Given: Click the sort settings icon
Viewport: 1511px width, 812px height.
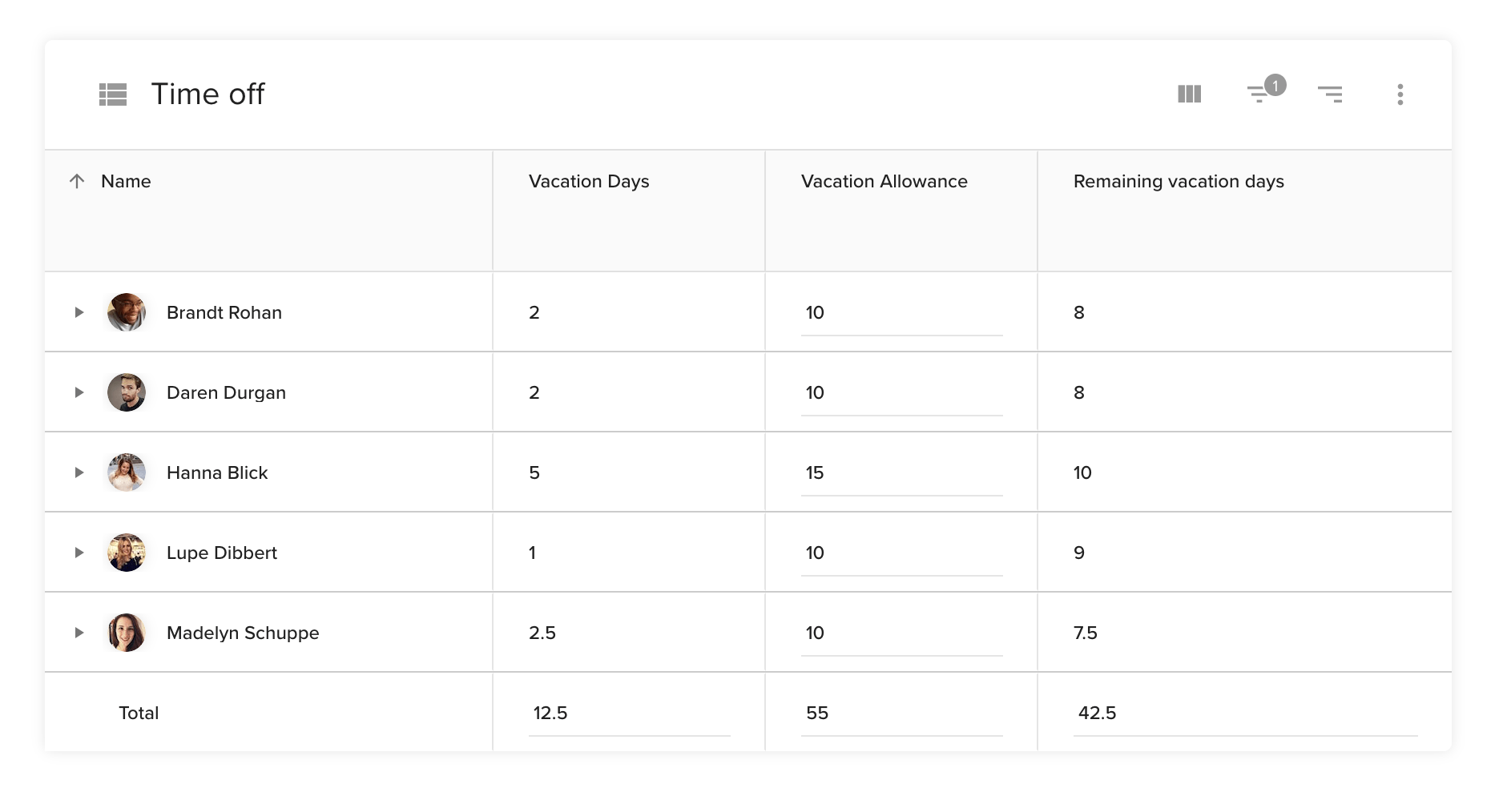Looking at the screenshot, I should tap(1330, 94).
